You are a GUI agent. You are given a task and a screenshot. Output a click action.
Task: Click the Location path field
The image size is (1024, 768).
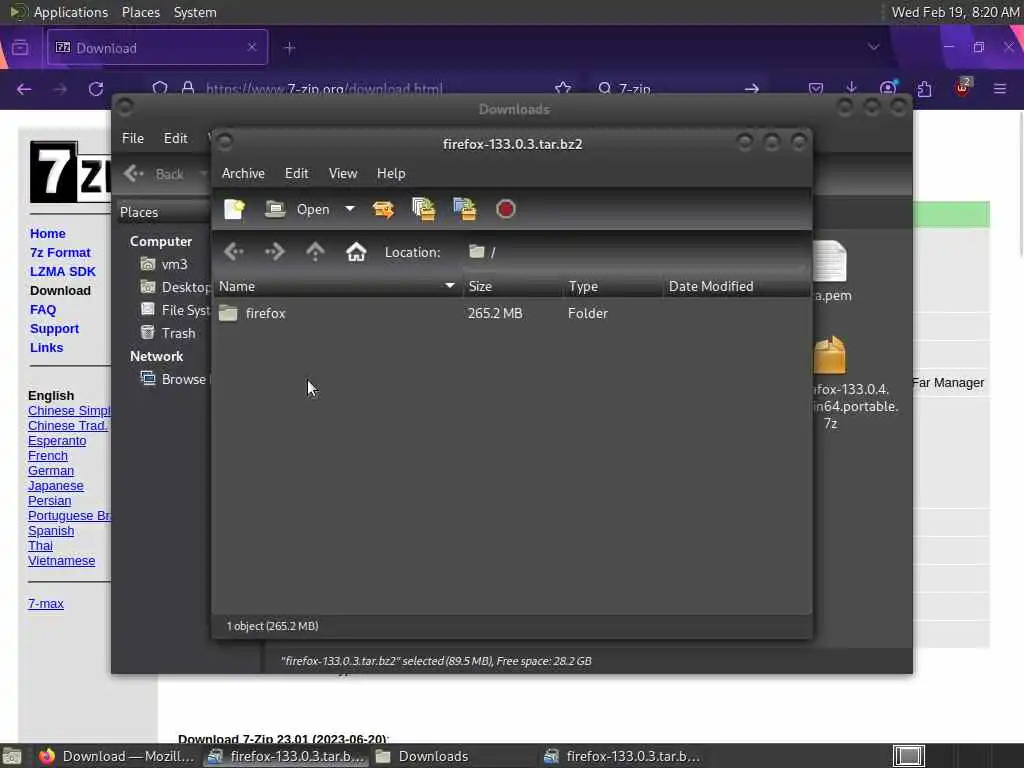click(635, 252)
